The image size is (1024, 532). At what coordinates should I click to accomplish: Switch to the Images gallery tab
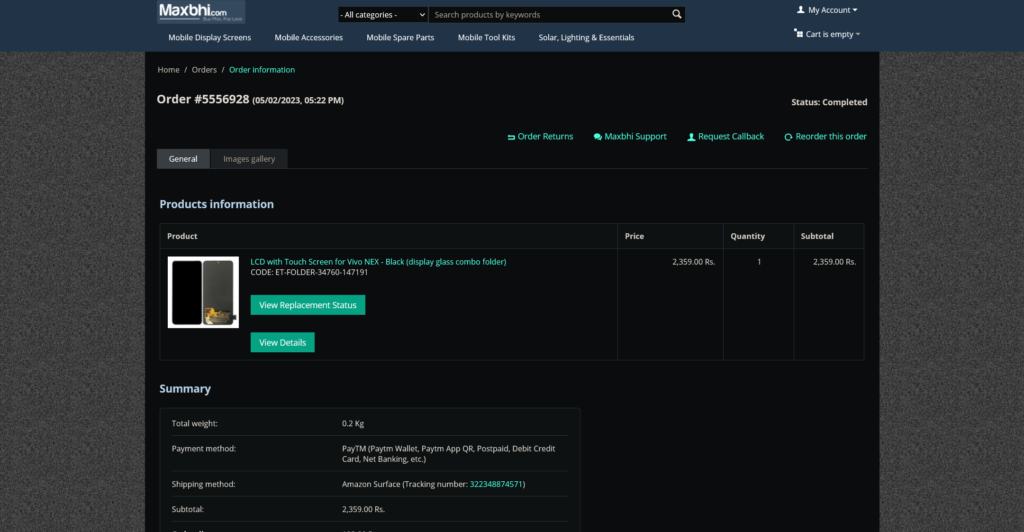[249, 159]
